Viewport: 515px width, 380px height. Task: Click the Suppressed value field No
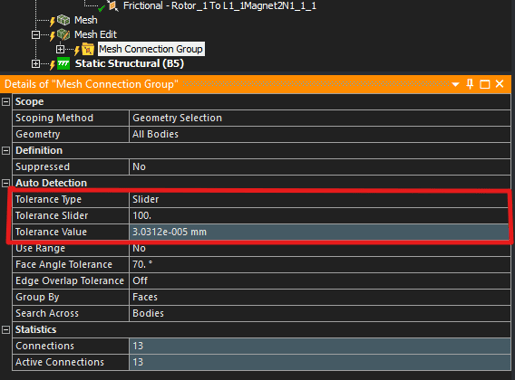tap(320, 167)
